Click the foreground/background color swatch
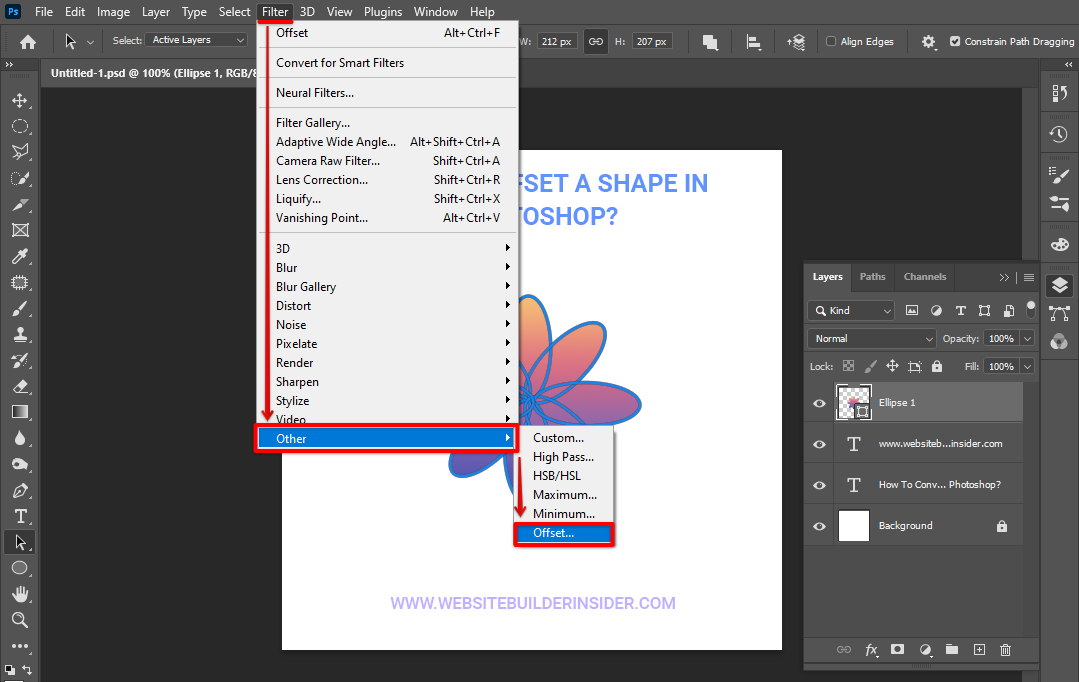Screen dimensions: 1079x682 point(10,669)
